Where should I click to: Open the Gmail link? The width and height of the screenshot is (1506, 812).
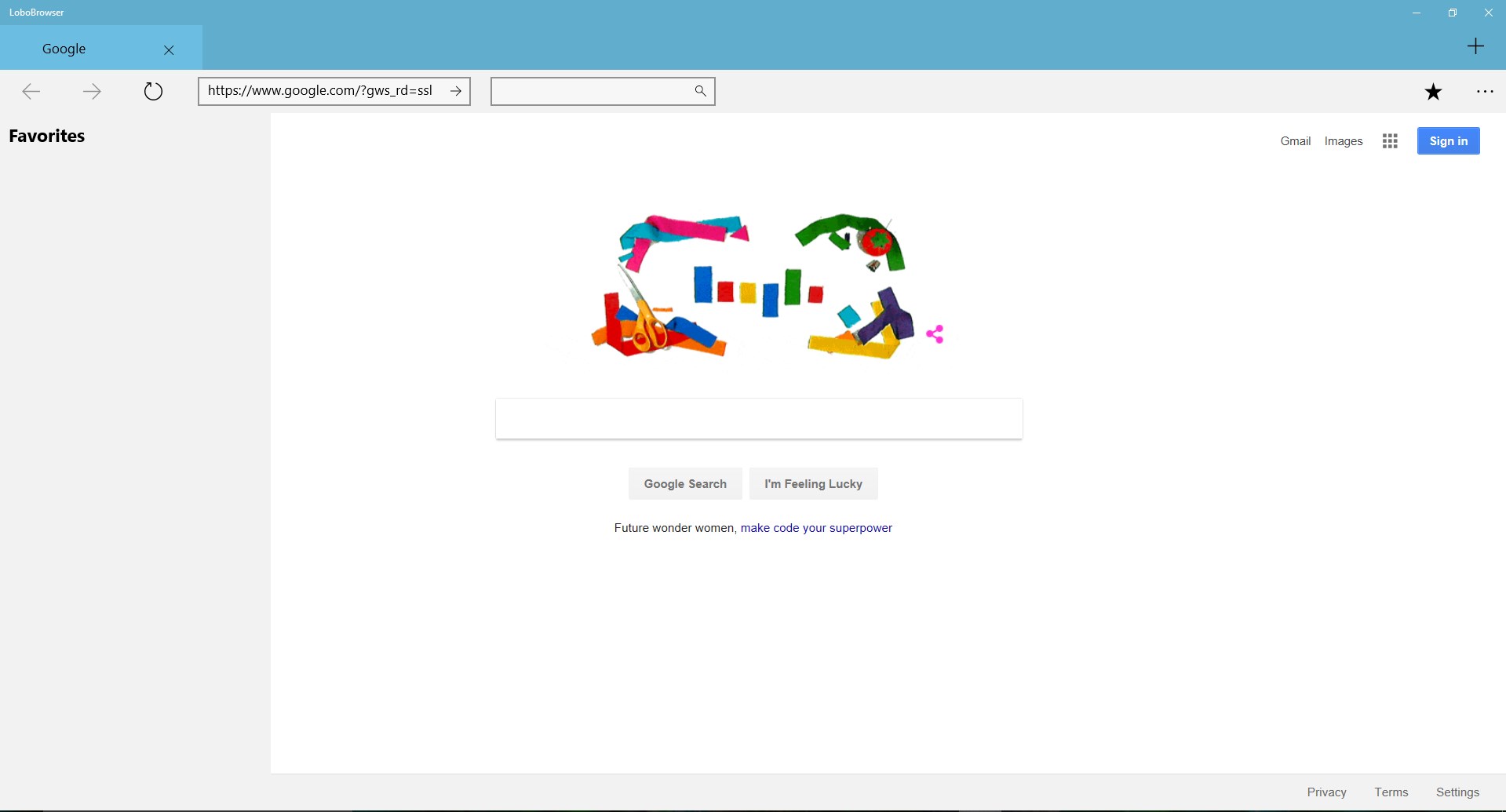tap(1296, 141)
